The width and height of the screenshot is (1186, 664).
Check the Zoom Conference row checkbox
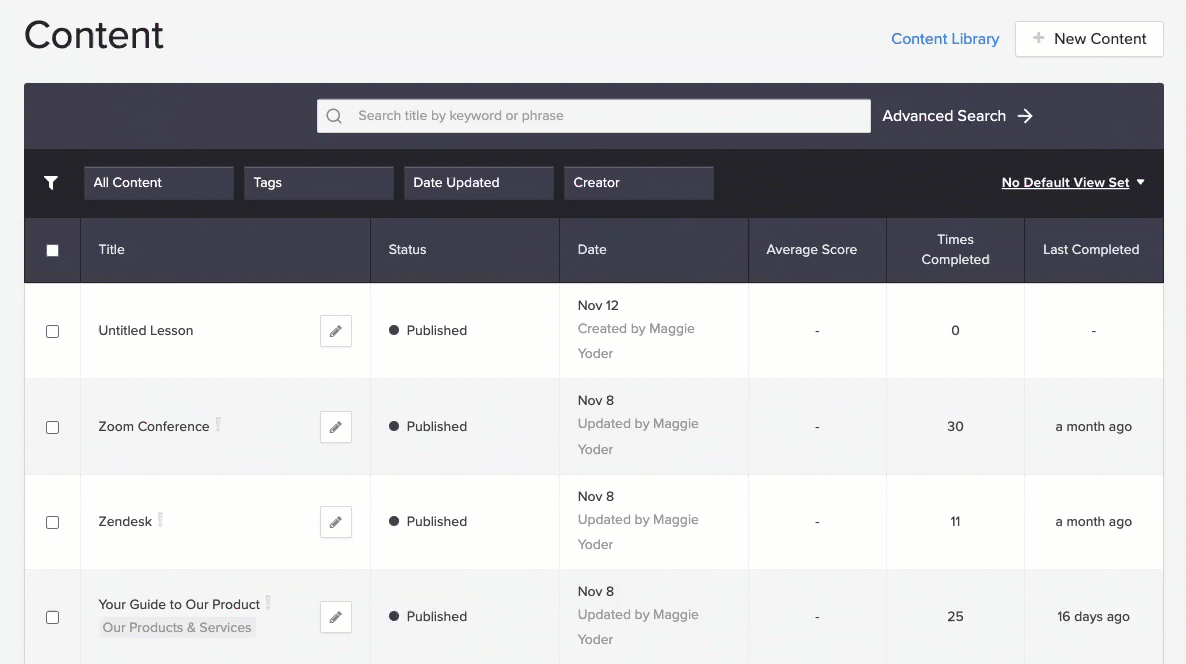pyautogui.click(x=52, y=427)
